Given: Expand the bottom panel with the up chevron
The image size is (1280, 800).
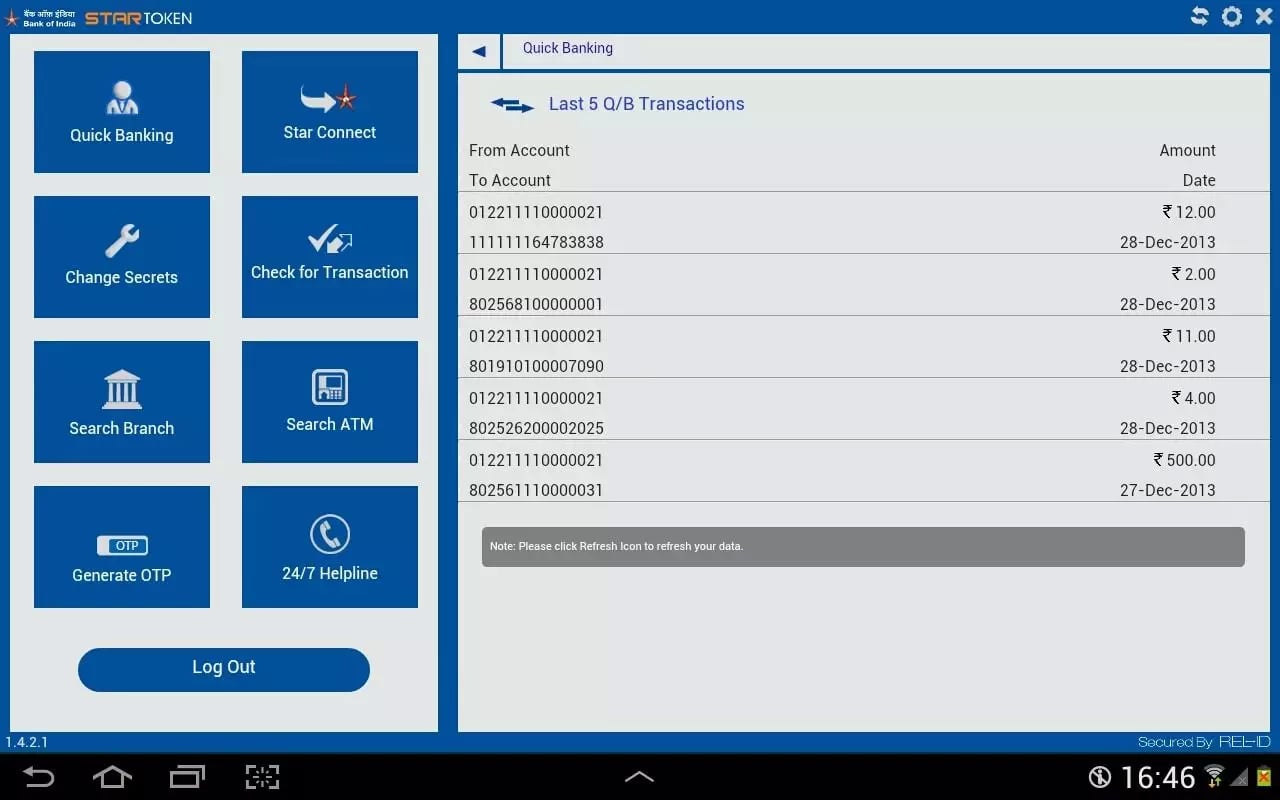Looking at the screenshot, I should click(639, 777).
